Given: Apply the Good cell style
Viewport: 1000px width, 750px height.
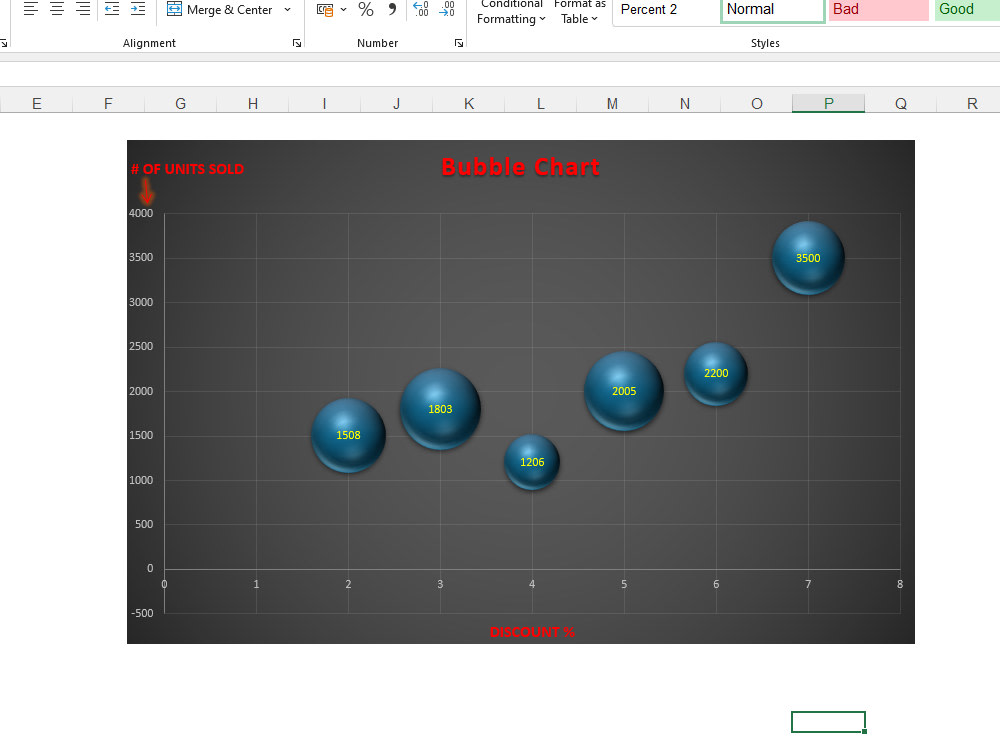Looking at the screenshot, I should coord(967,10).
